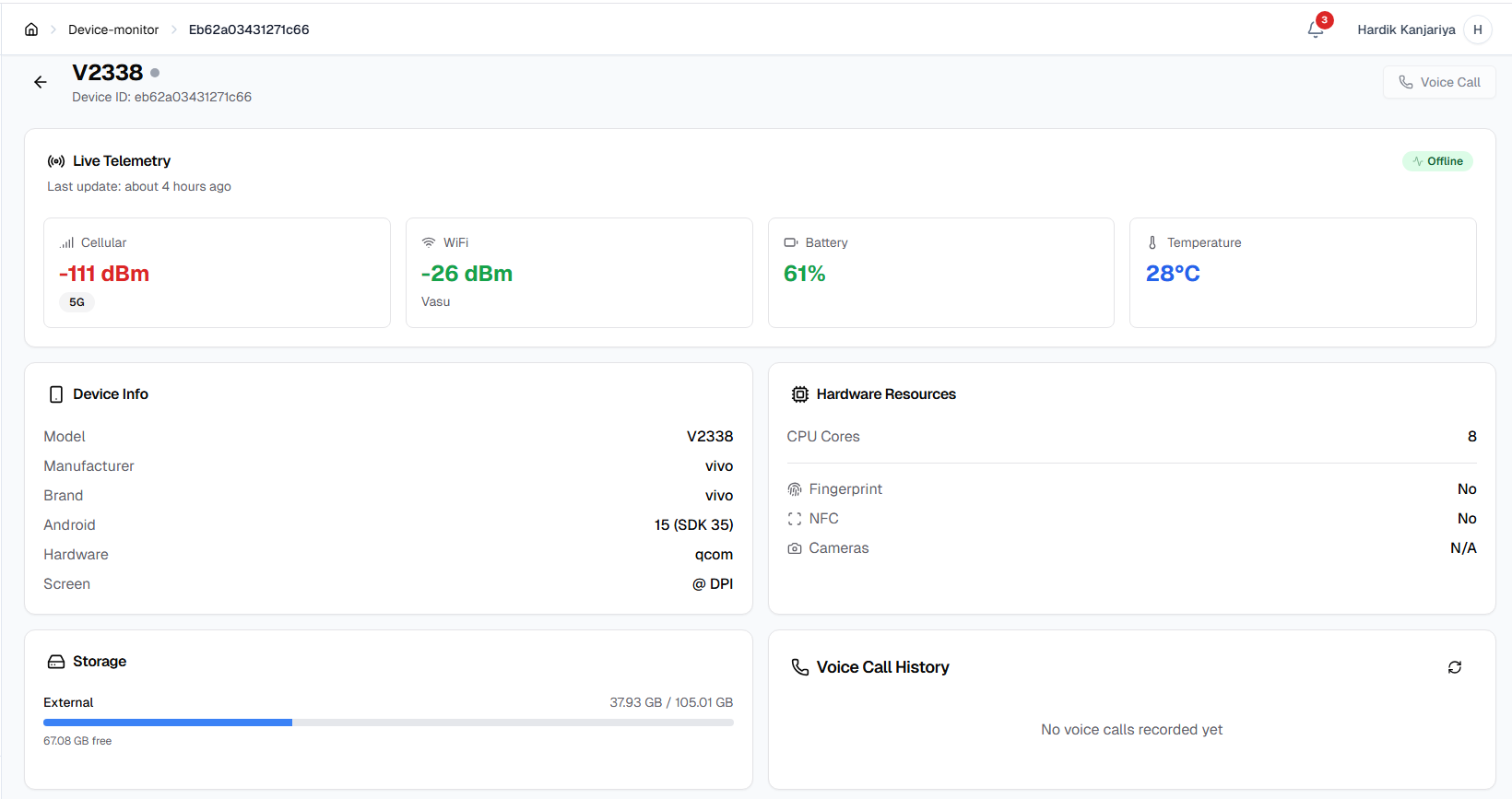
Task: Click the Hardik Kanjariya username
Action: [1406, 29]
